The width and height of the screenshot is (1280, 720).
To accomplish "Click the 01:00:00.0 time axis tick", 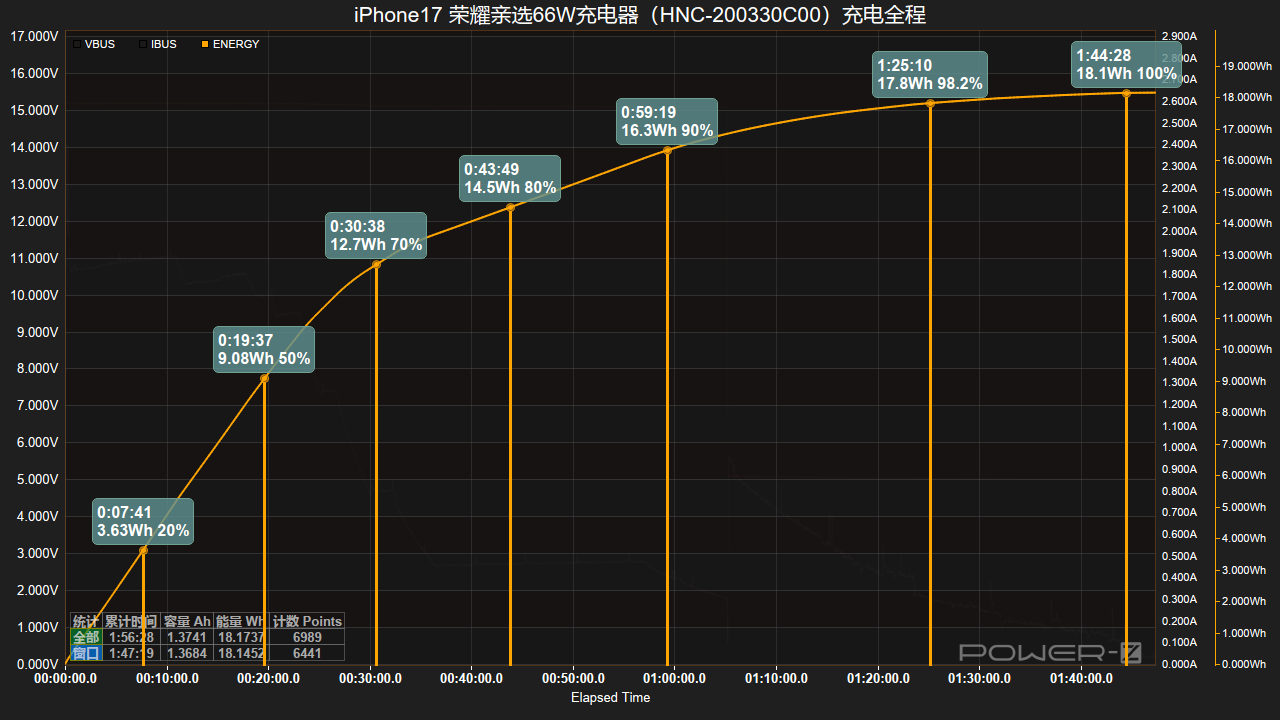I will [x=676, y=678].
